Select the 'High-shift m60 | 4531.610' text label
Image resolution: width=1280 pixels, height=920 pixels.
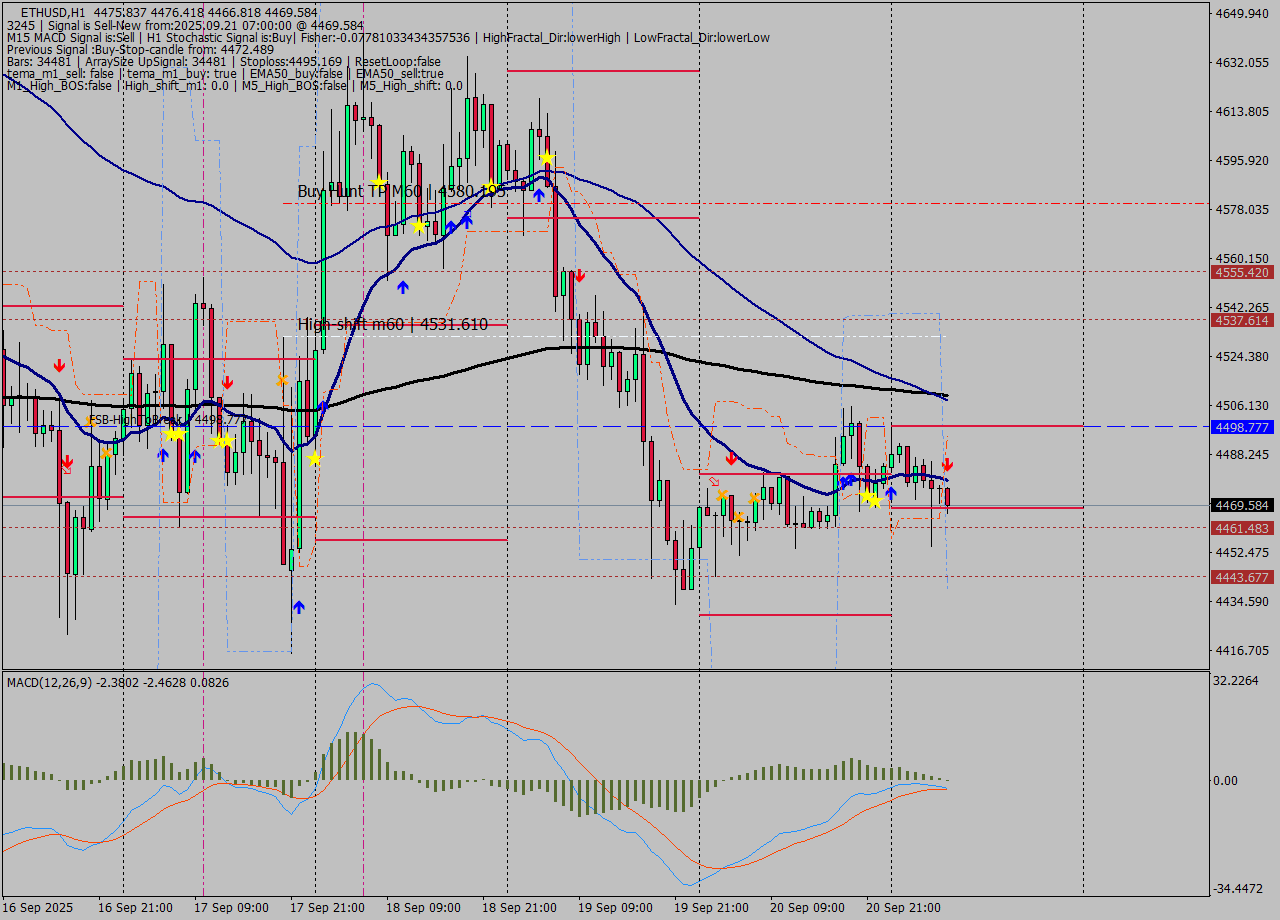(x=392, y=324)
